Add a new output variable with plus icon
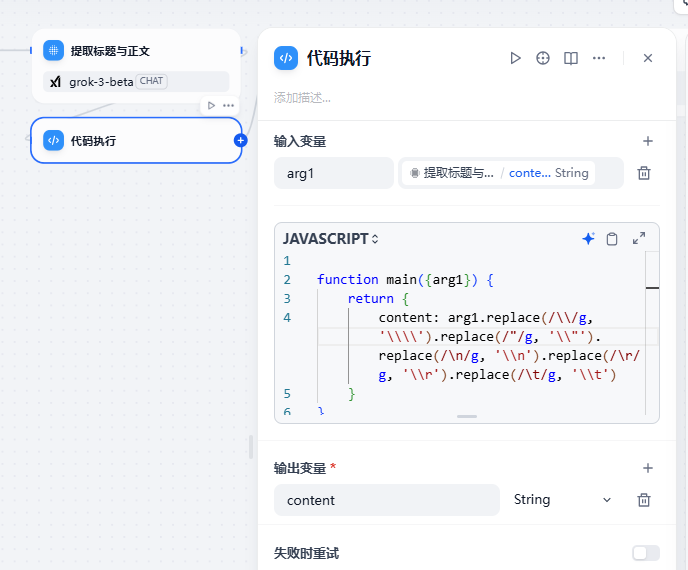This screenshot has height=570, width=688. coord(648,468)
